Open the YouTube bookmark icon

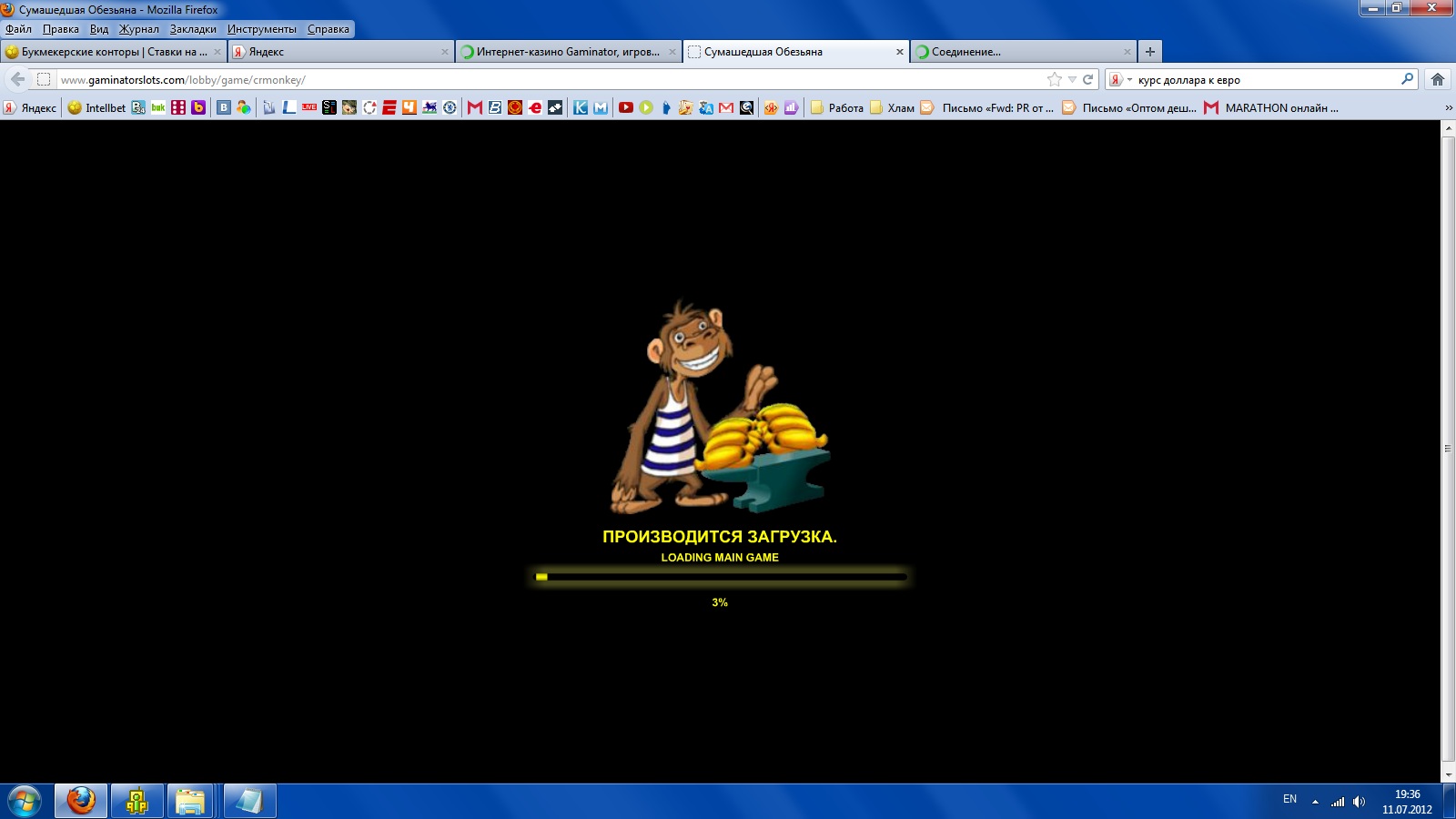pos(626,107)
